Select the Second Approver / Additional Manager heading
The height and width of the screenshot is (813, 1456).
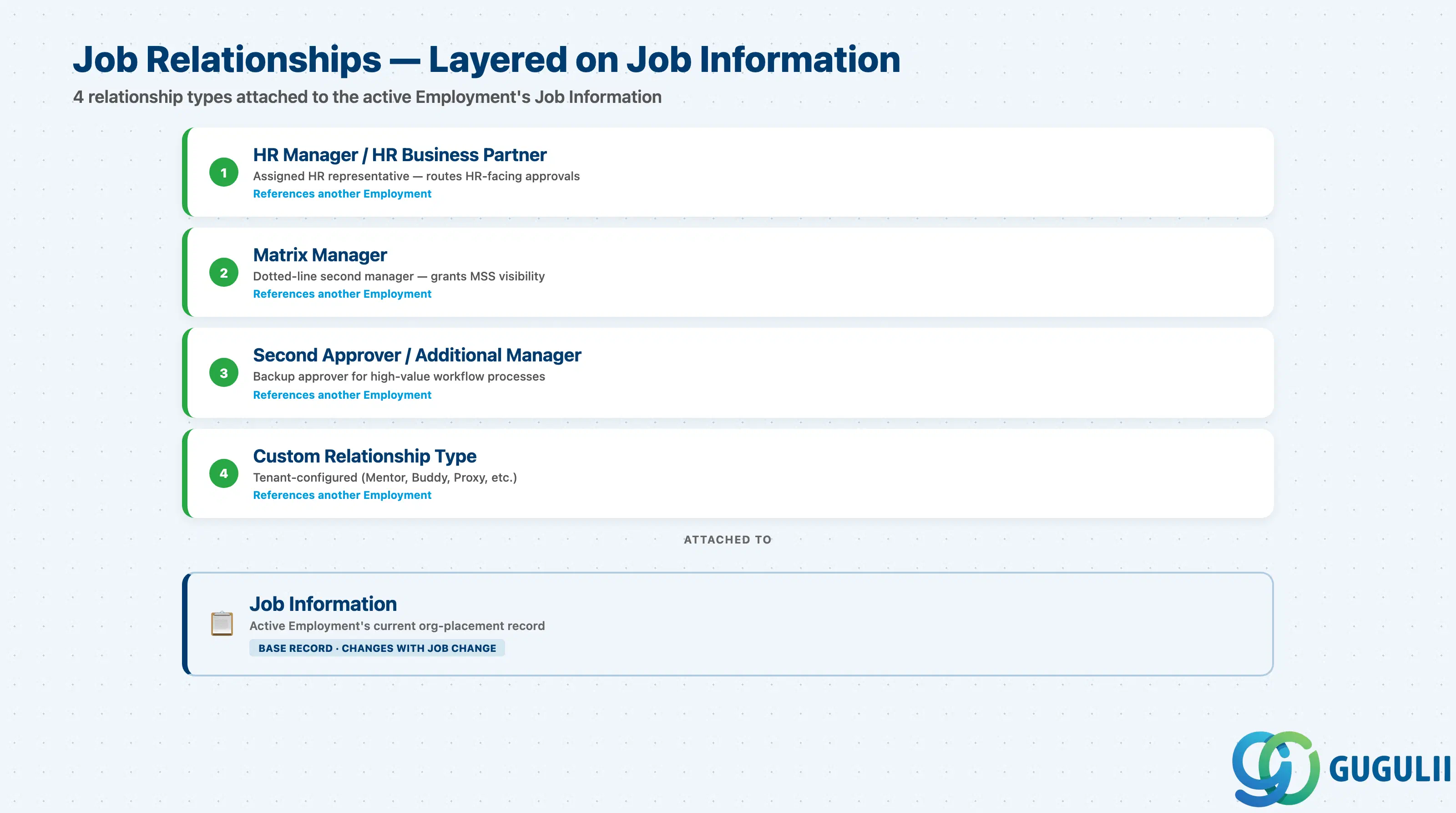[x=417, y=355]
